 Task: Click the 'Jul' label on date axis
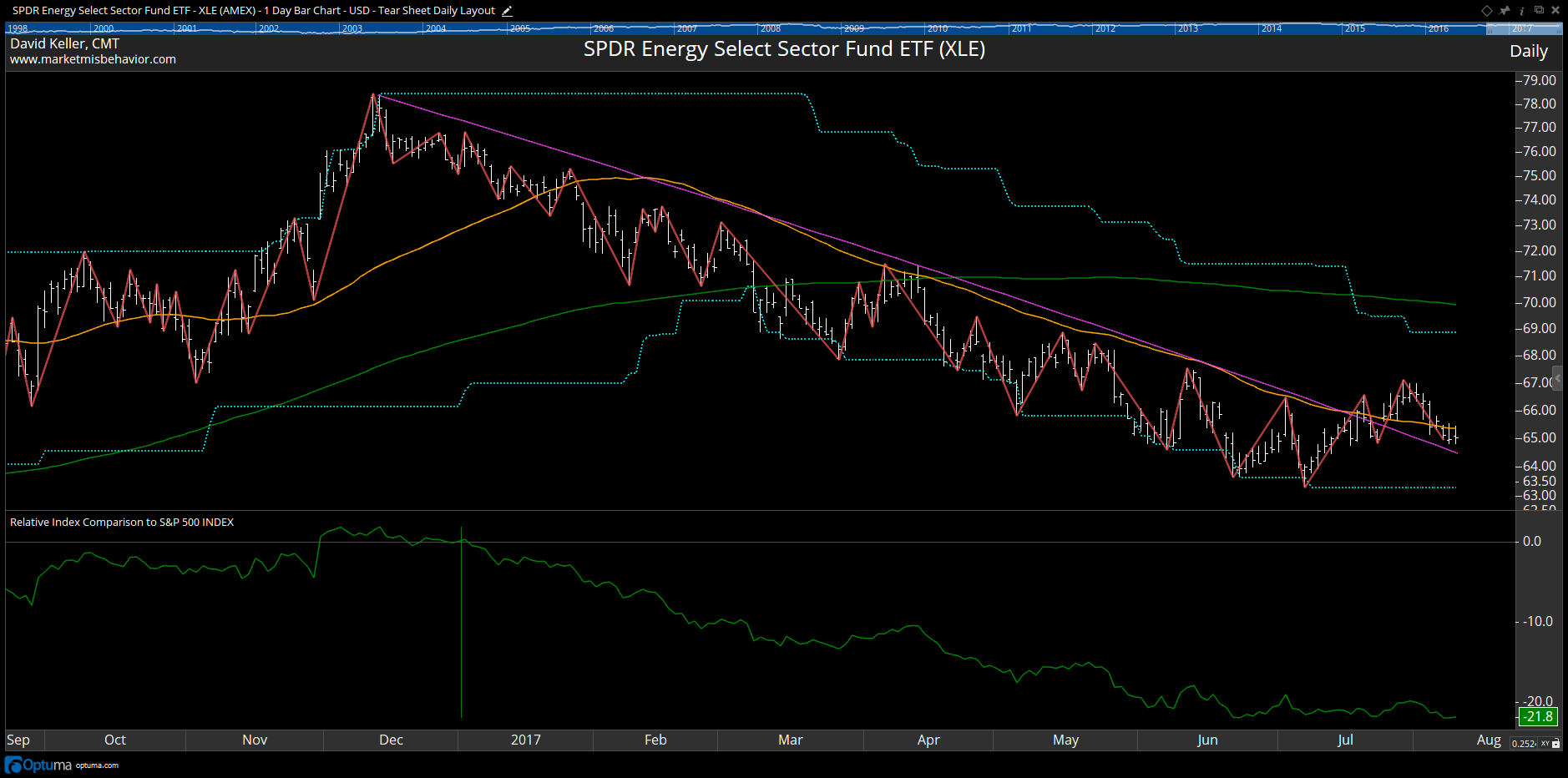click(x=1345, y=740)
